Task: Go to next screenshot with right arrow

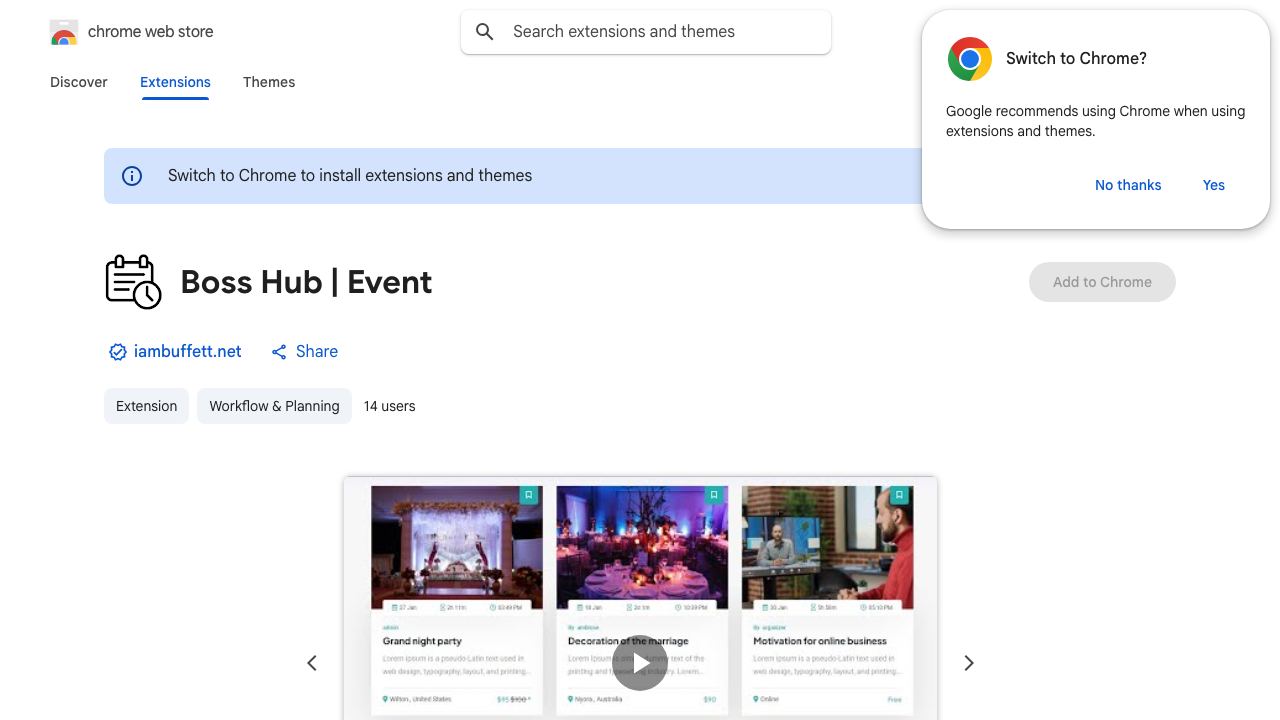Action: click(x=968, y=663)
